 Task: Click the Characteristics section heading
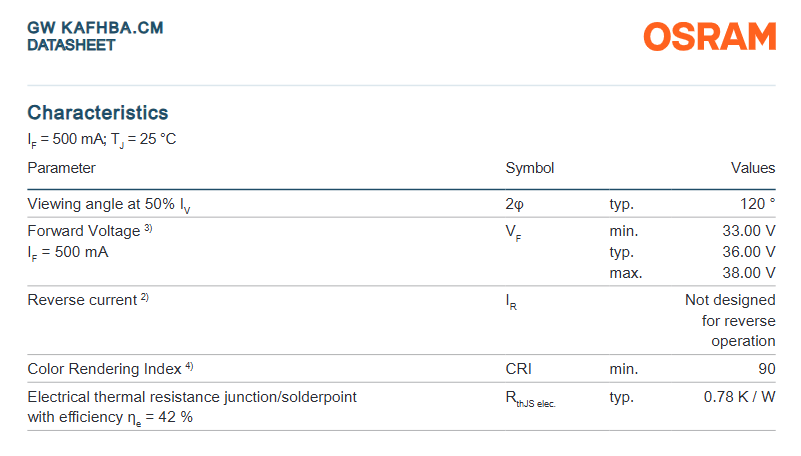pos(98,112)
